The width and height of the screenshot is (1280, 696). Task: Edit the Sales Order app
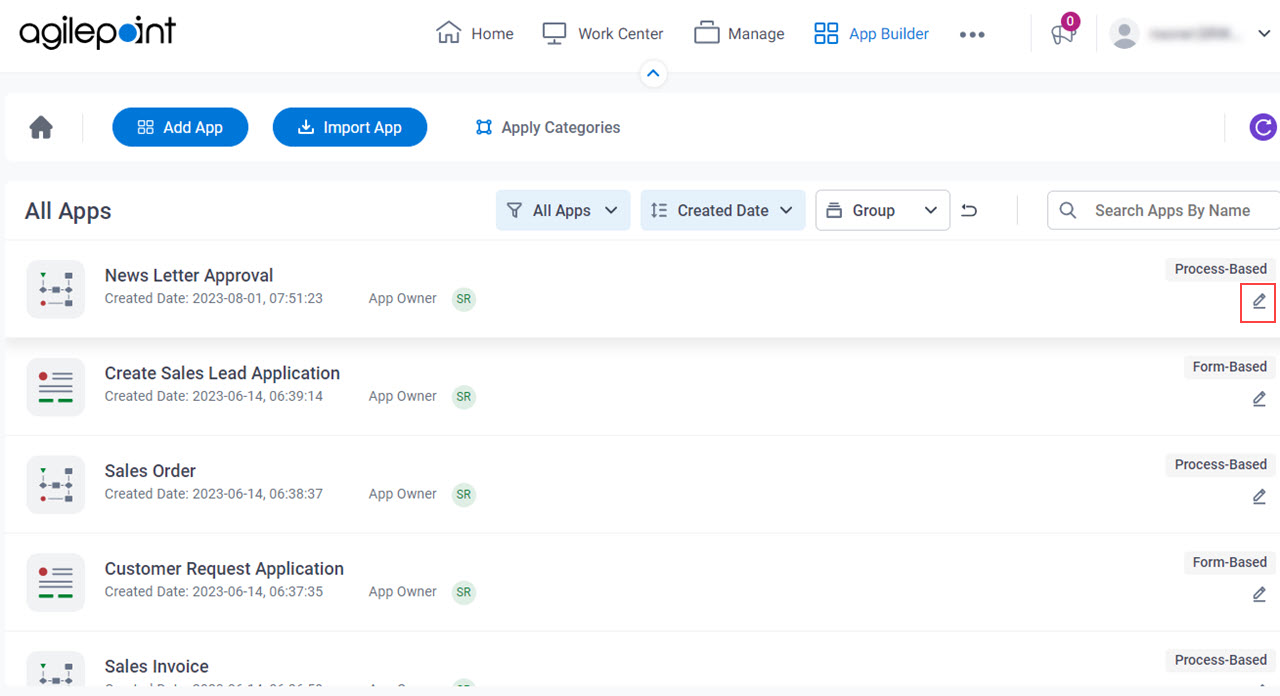[1259, 497]
